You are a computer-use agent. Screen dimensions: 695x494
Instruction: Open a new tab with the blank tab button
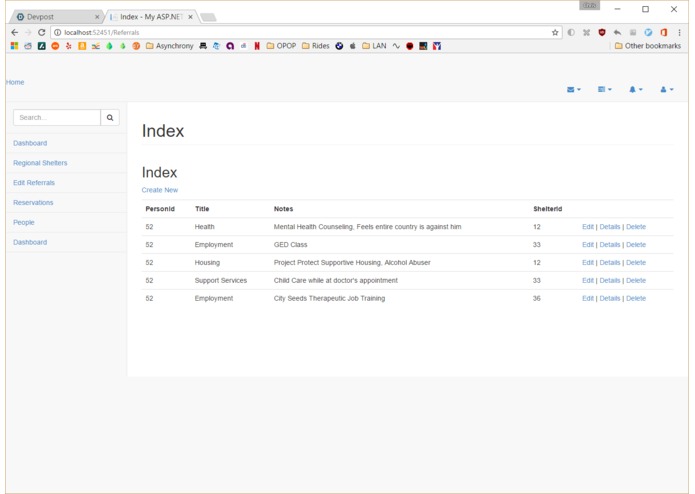pyautogui.click(x=208, y=17)
